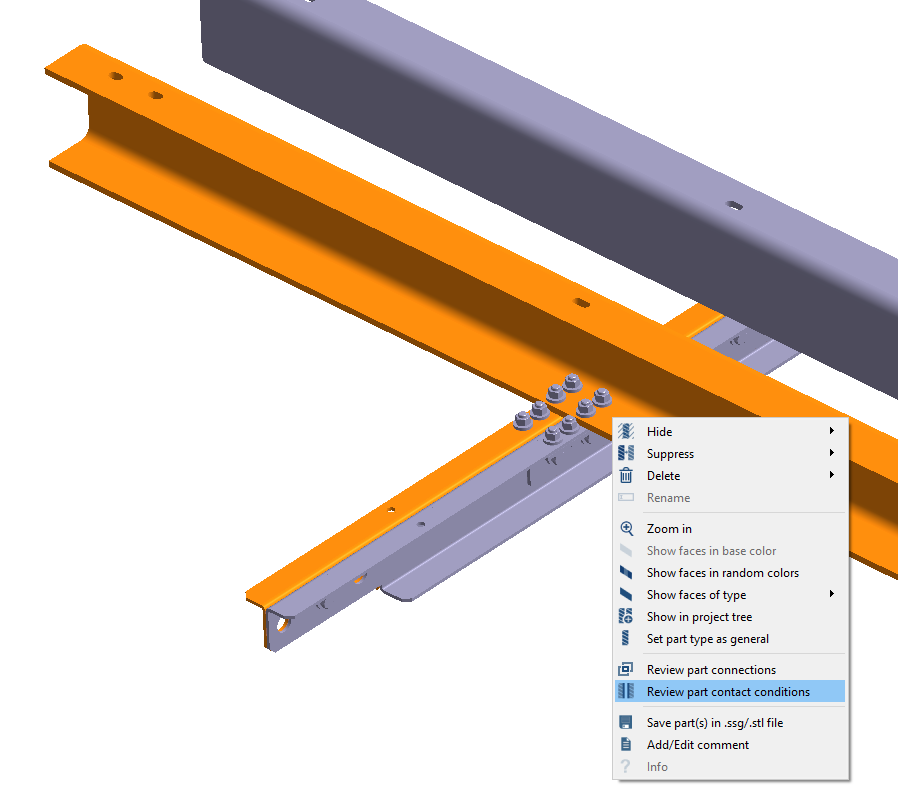The height and width of the screenshot is (796, 898).
Task: Click the Hide menu icon
Action: (x=626, y=431)
